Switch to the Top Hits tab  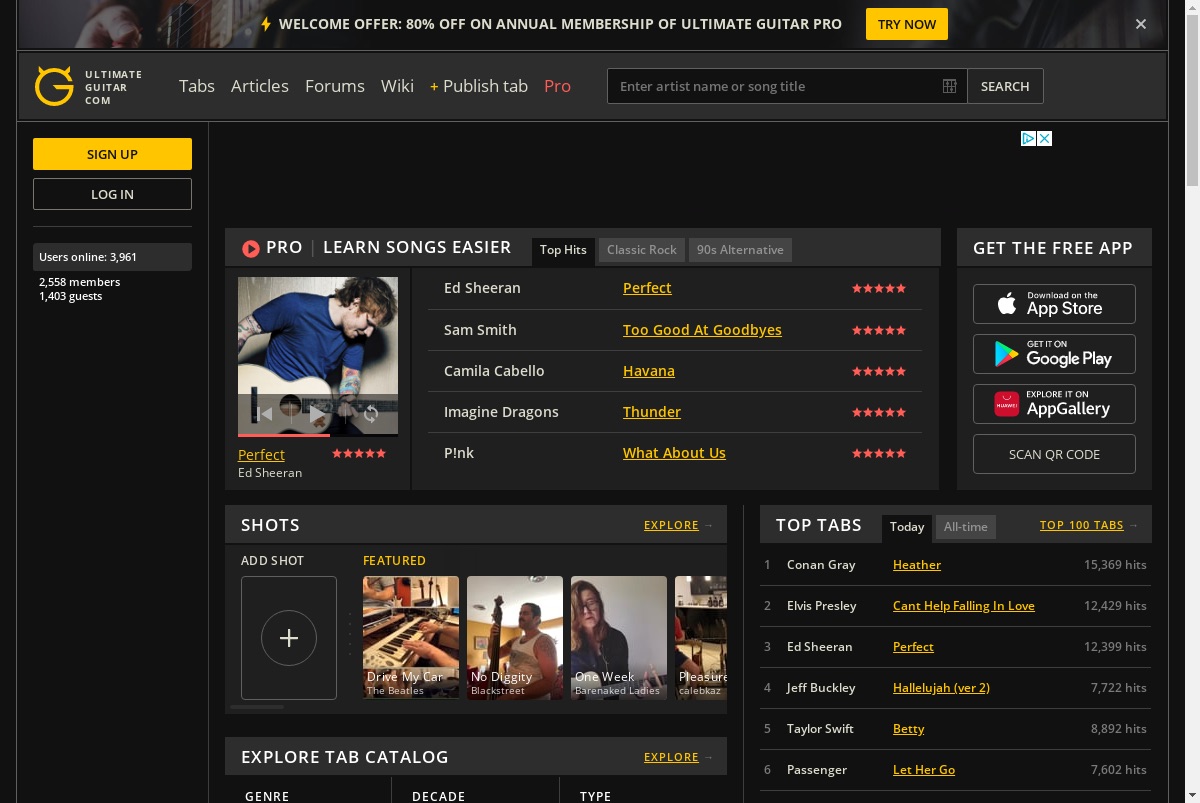(x=563, y=250)
